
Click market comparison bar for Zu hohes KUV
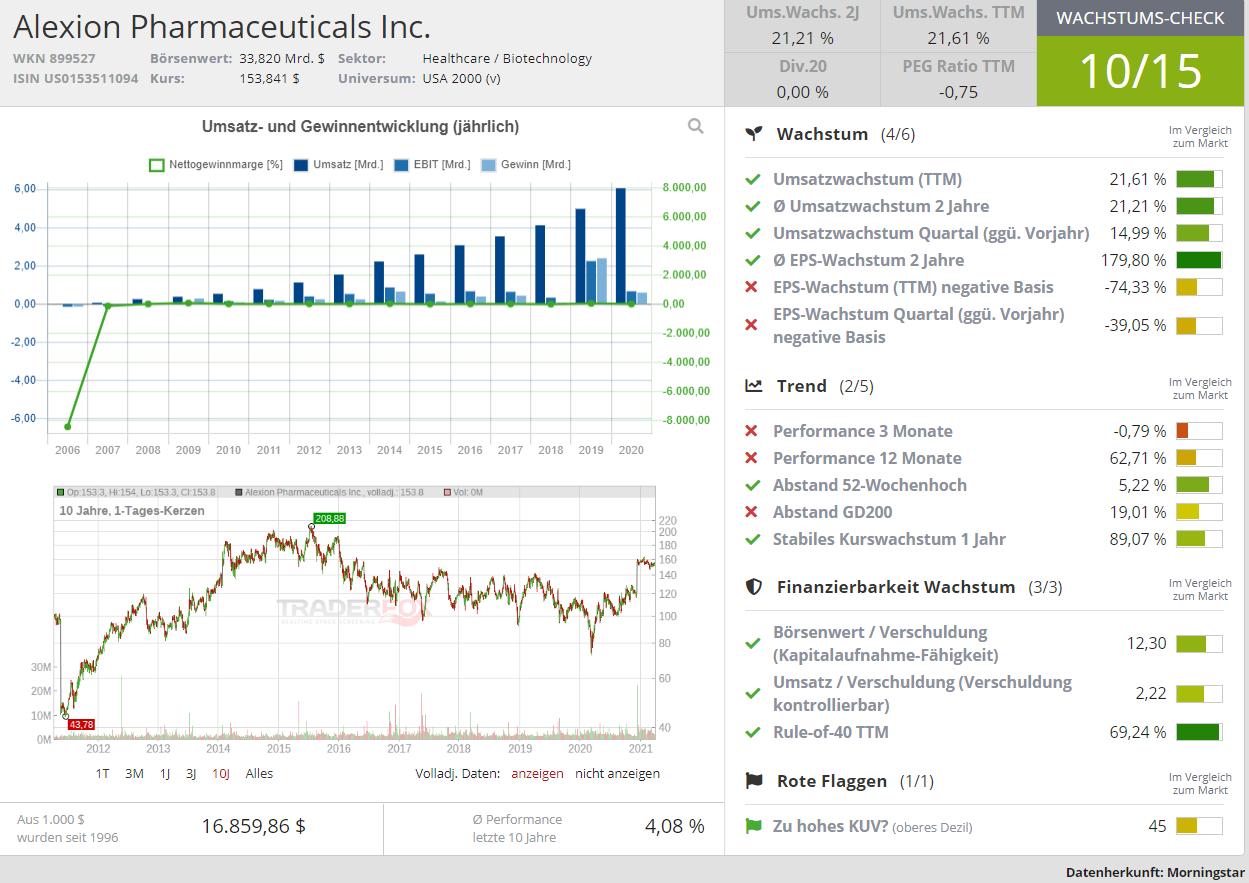point(1199,826)
